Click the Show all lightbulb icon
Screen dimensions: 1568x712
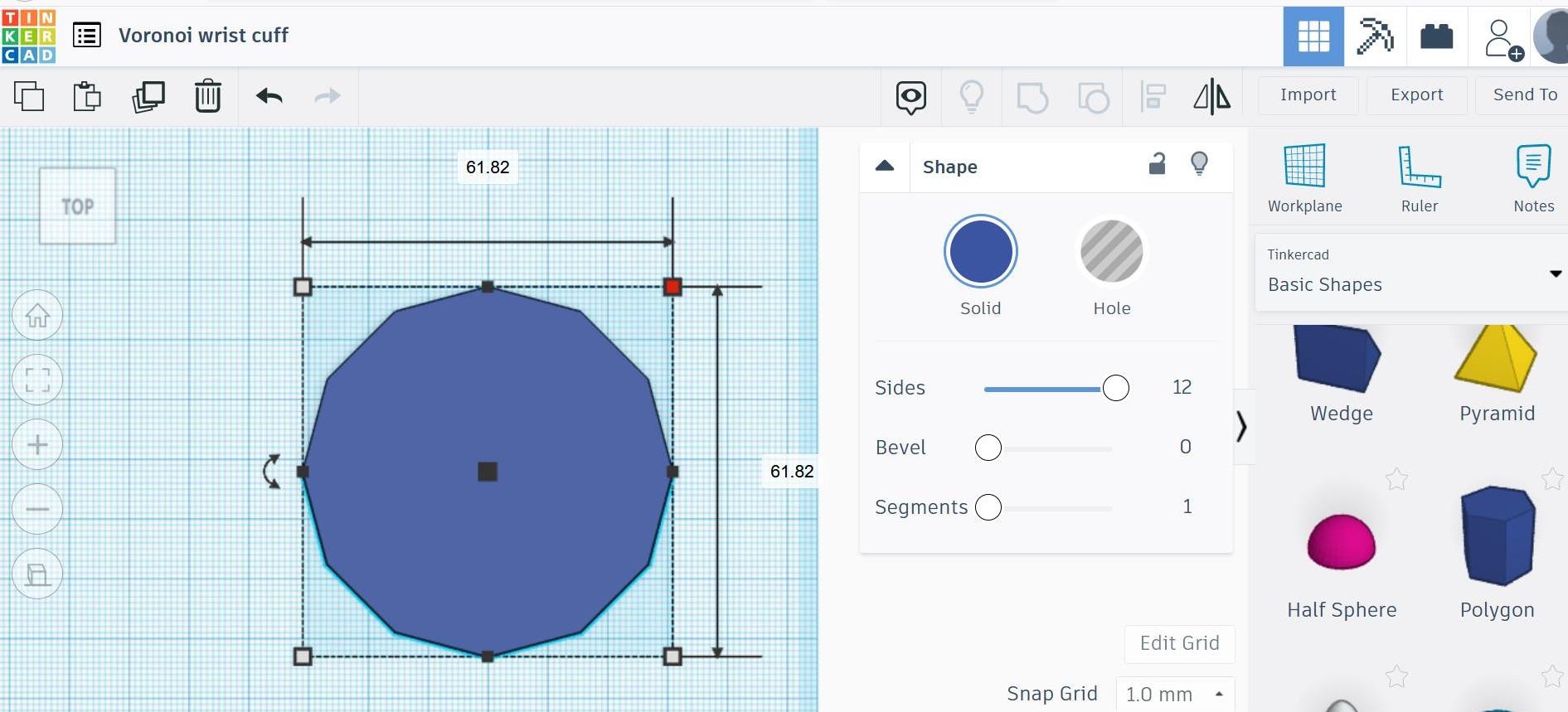pyautogui.click(x=972, y=96)
